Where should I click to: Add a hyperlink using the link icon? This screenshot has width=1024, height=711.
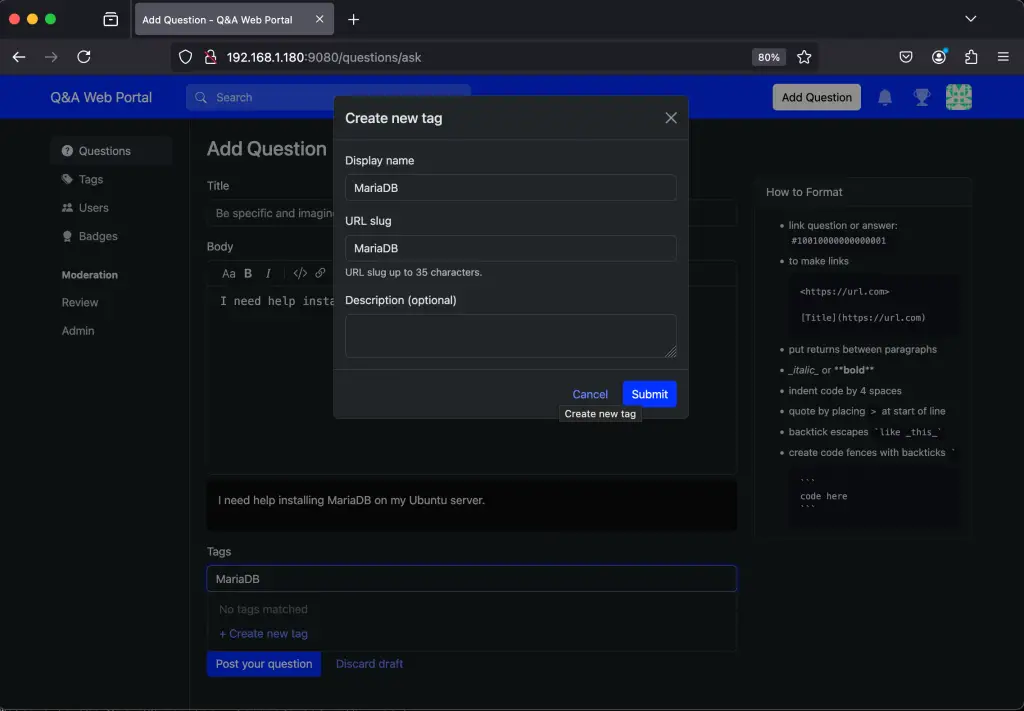(x=321, y=272)
